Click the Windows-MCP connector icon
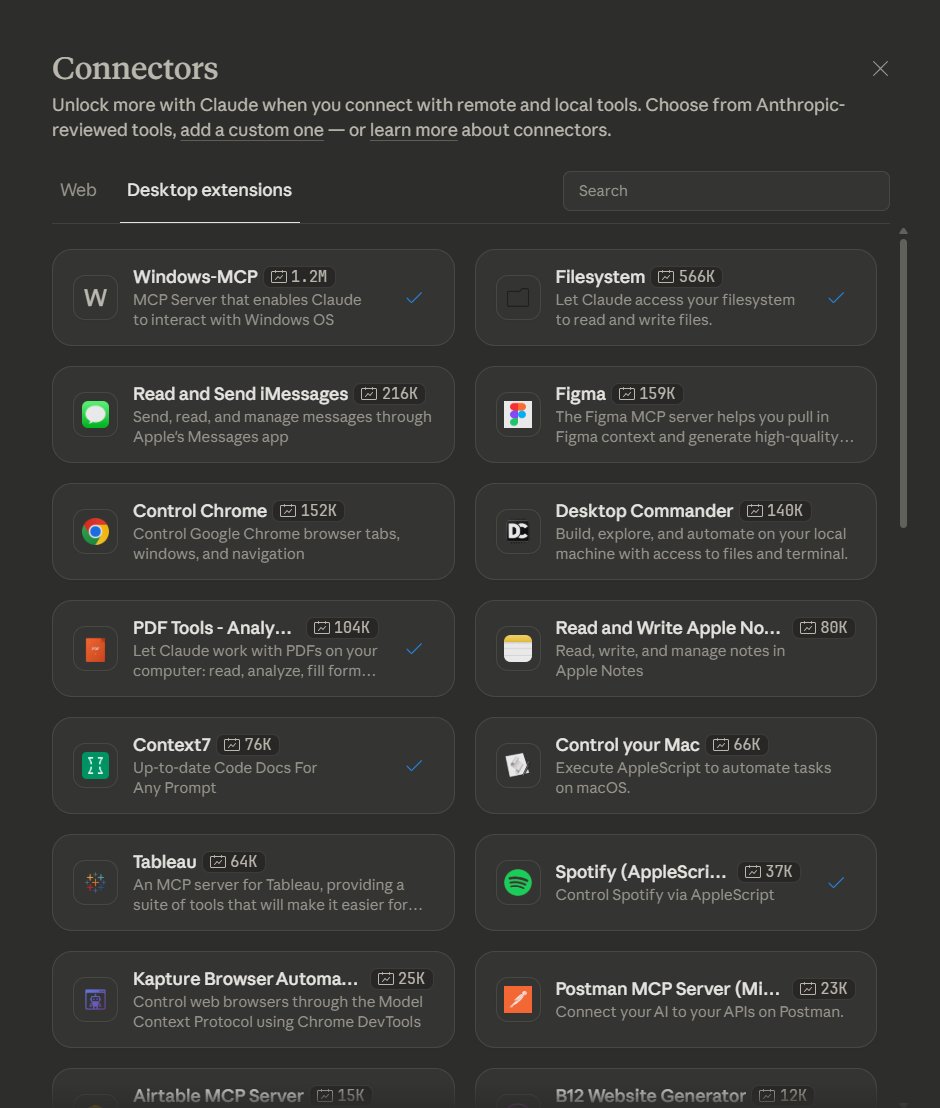Screen dimensions: 940x1108 tap(95, 297)
